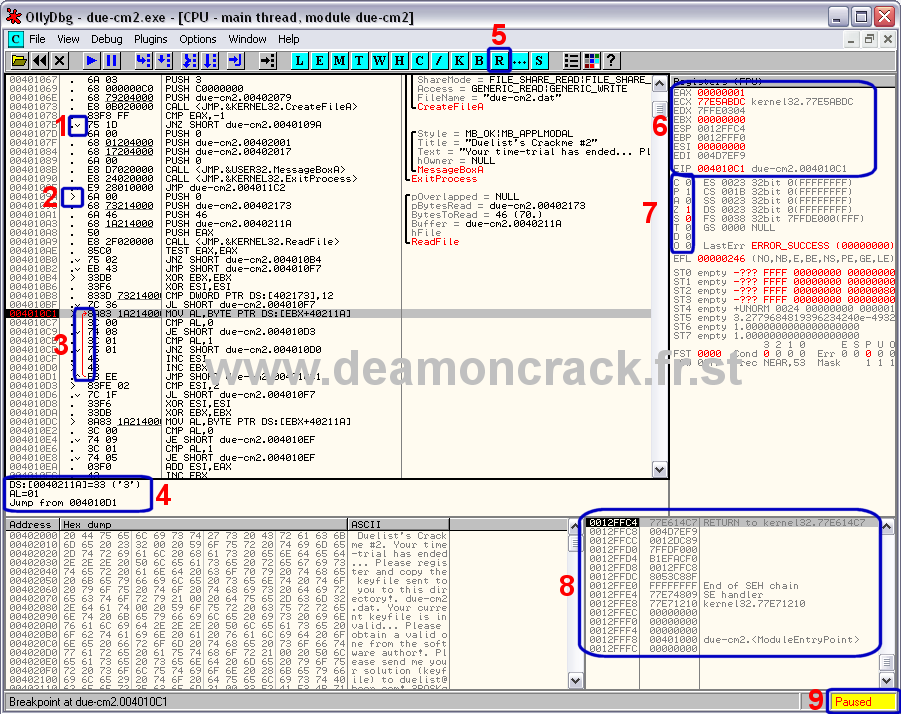Click the Go to address icon

coord(267,60)
